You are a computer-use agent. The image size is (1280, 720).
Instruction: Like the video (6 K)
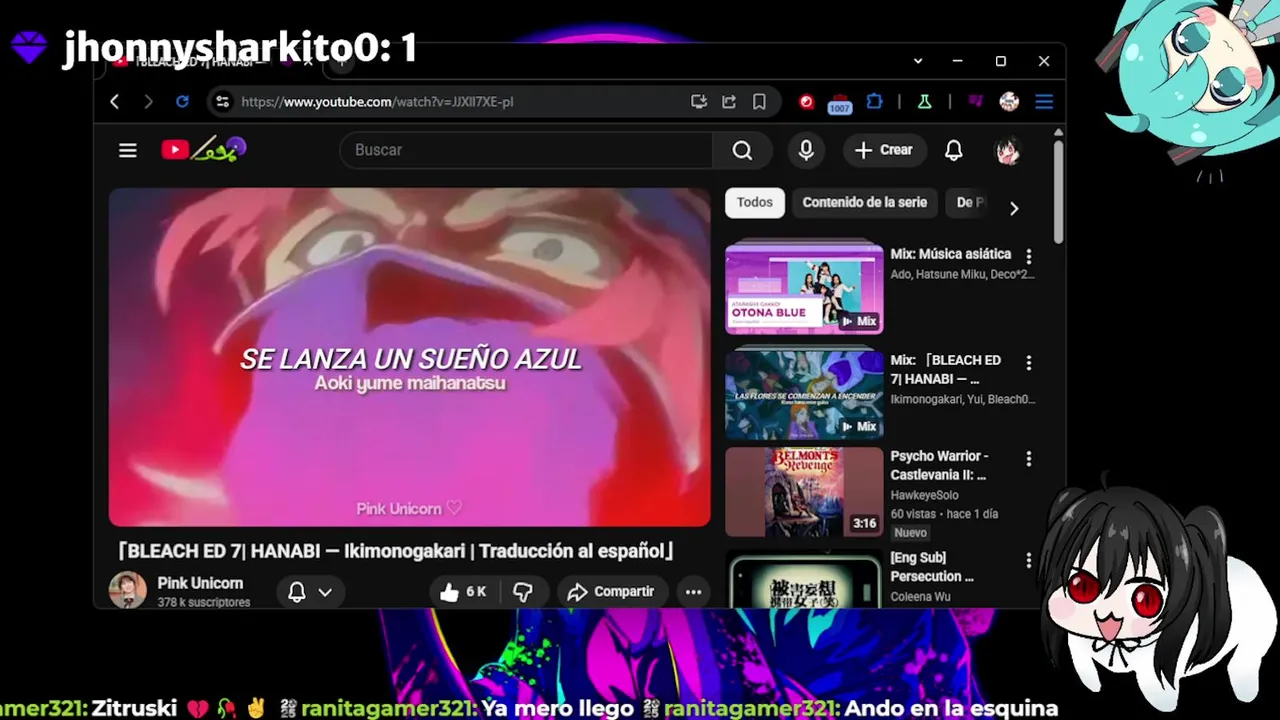(x=463, y=592)
